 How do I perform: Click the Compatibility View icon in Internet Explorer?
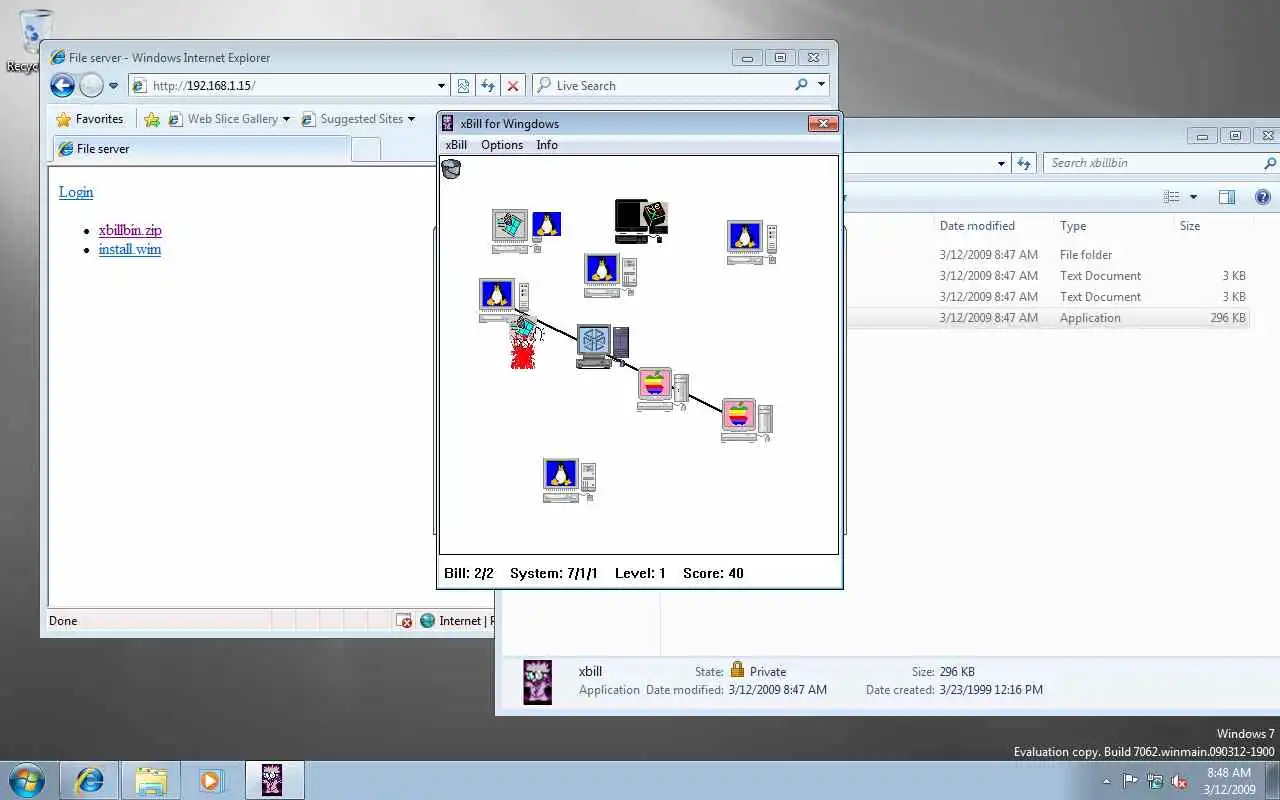pyautogui.click(x=463, y=86)
